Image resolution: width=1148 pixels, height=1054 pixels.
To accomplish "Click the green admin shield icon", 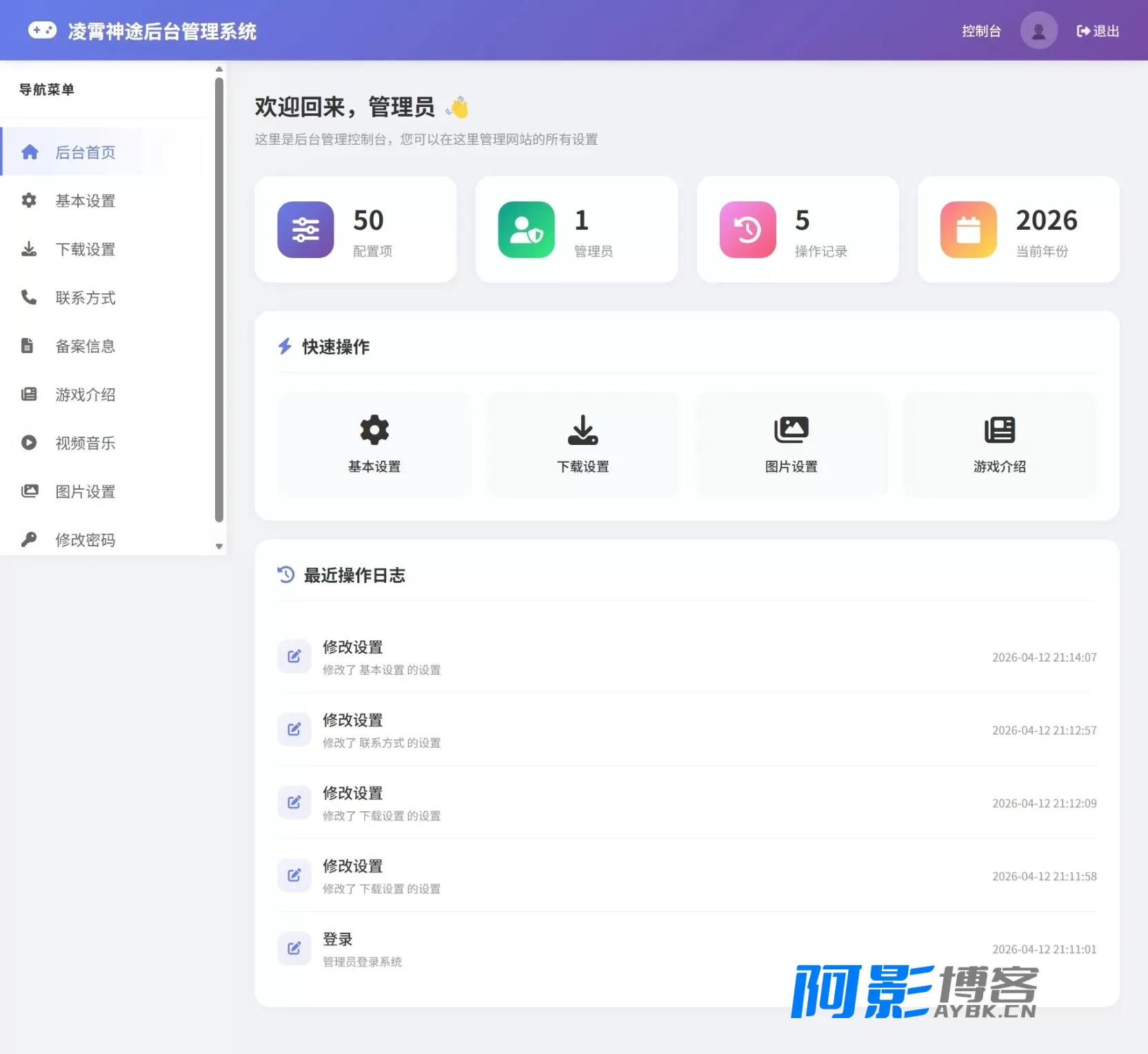I will 526,230.
